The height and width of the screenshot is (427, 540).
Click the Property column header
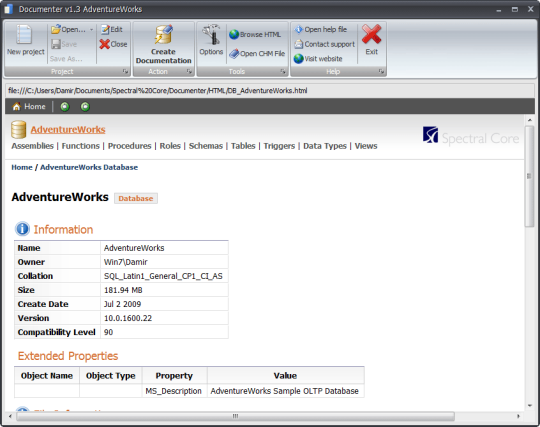pos(174,376)
